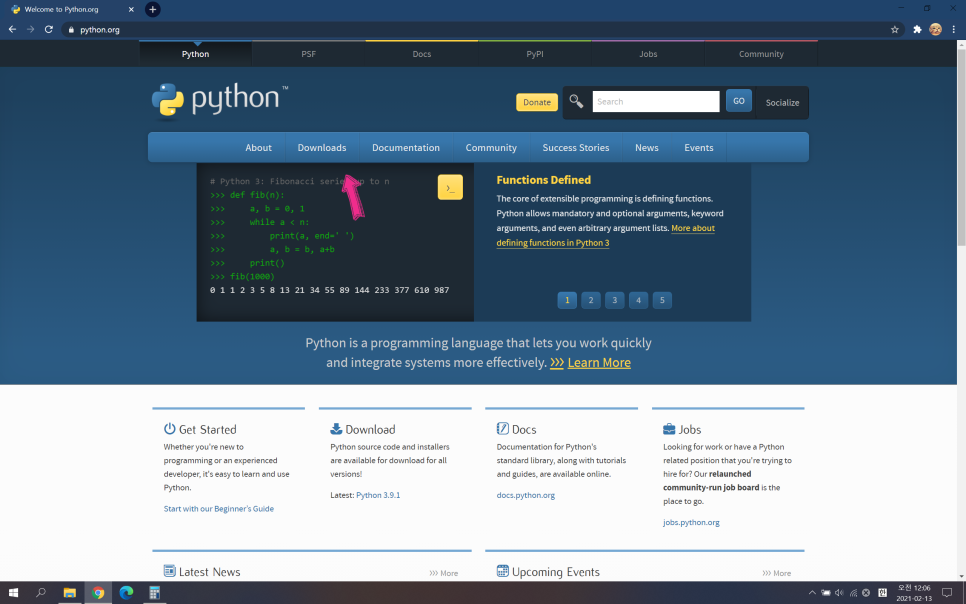
Task: Open Chrome three-dot menu
Action: (x=954, y=30)
